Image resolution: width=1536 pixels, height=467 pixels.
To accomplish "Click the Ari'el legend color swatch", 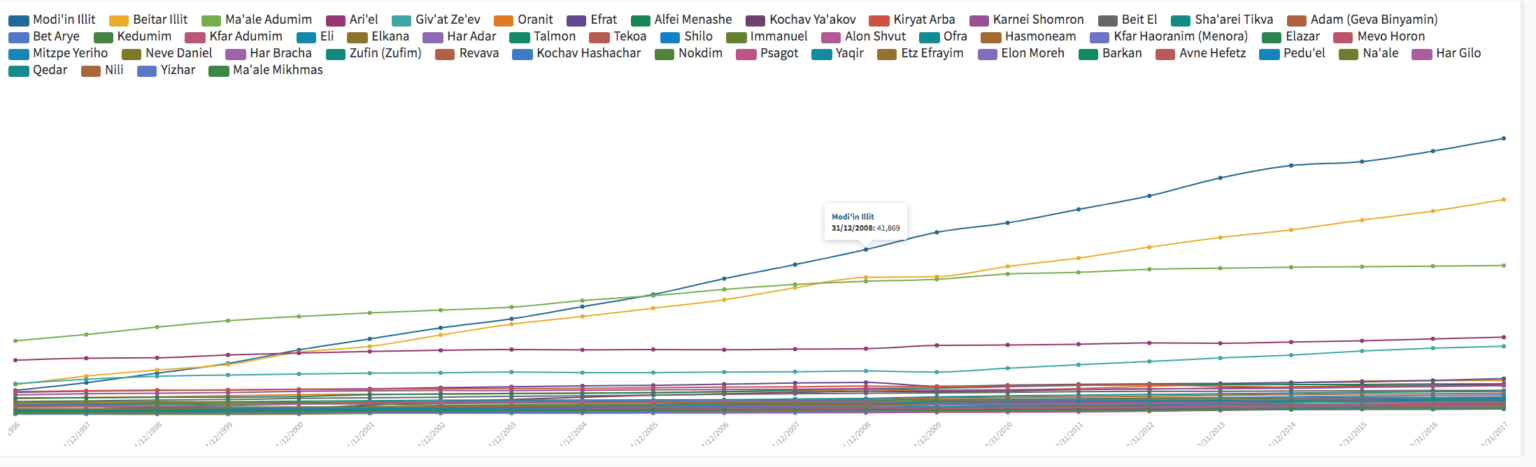I will [x=334, y=20].
